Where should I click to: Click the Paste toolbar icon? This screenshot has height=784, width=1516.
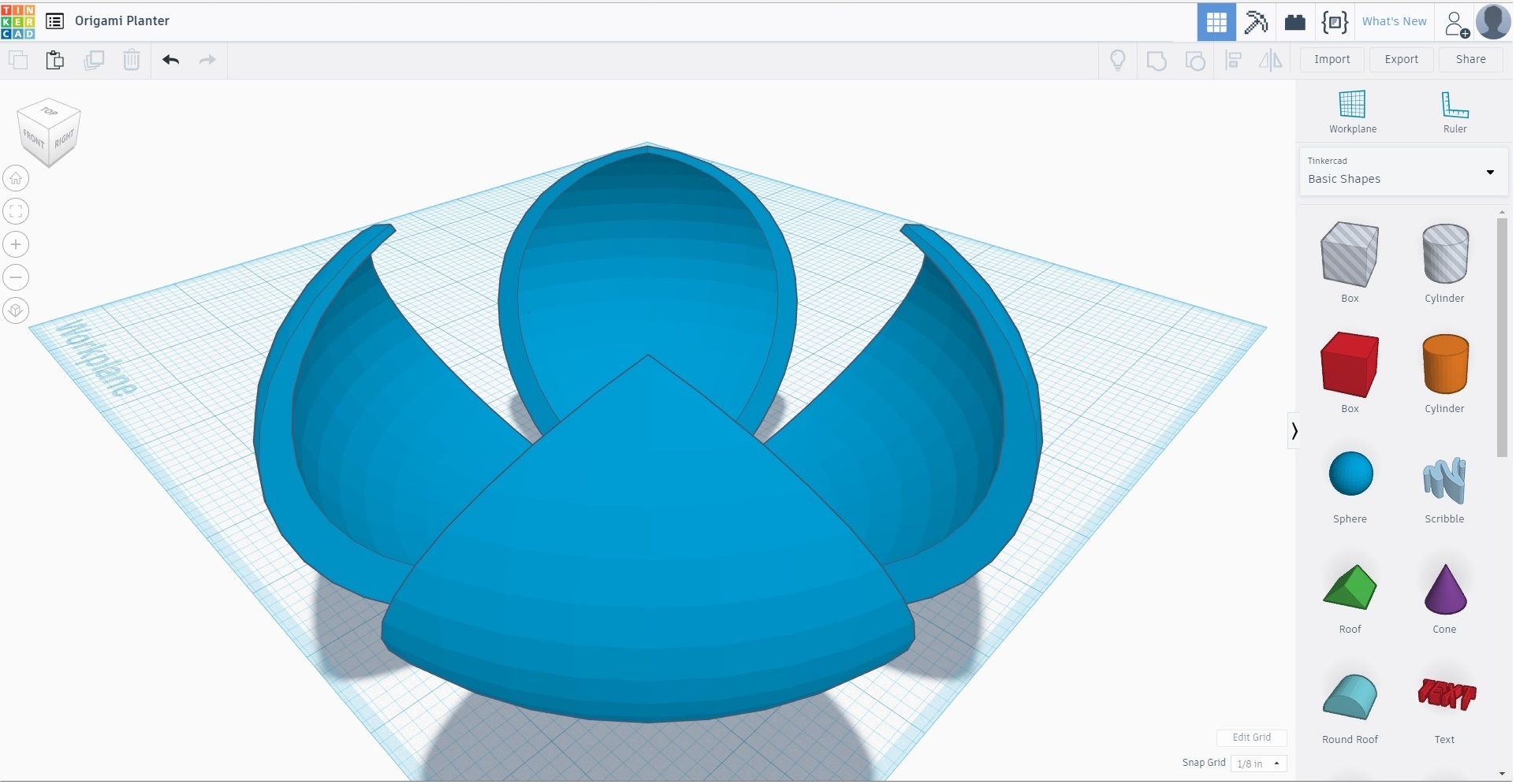55,60
